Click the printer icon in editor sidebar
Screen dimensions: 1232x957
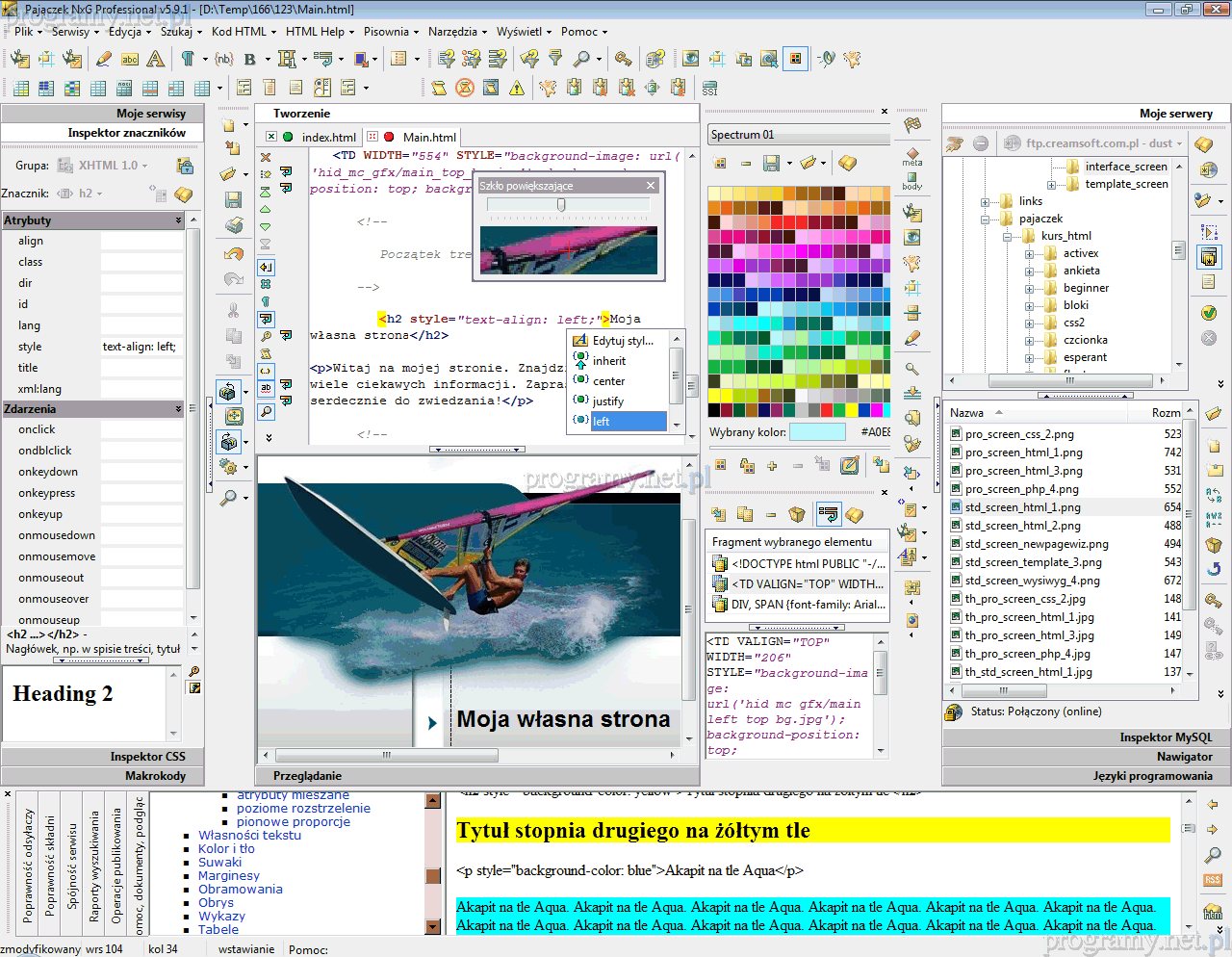click(x=233, y=225)
